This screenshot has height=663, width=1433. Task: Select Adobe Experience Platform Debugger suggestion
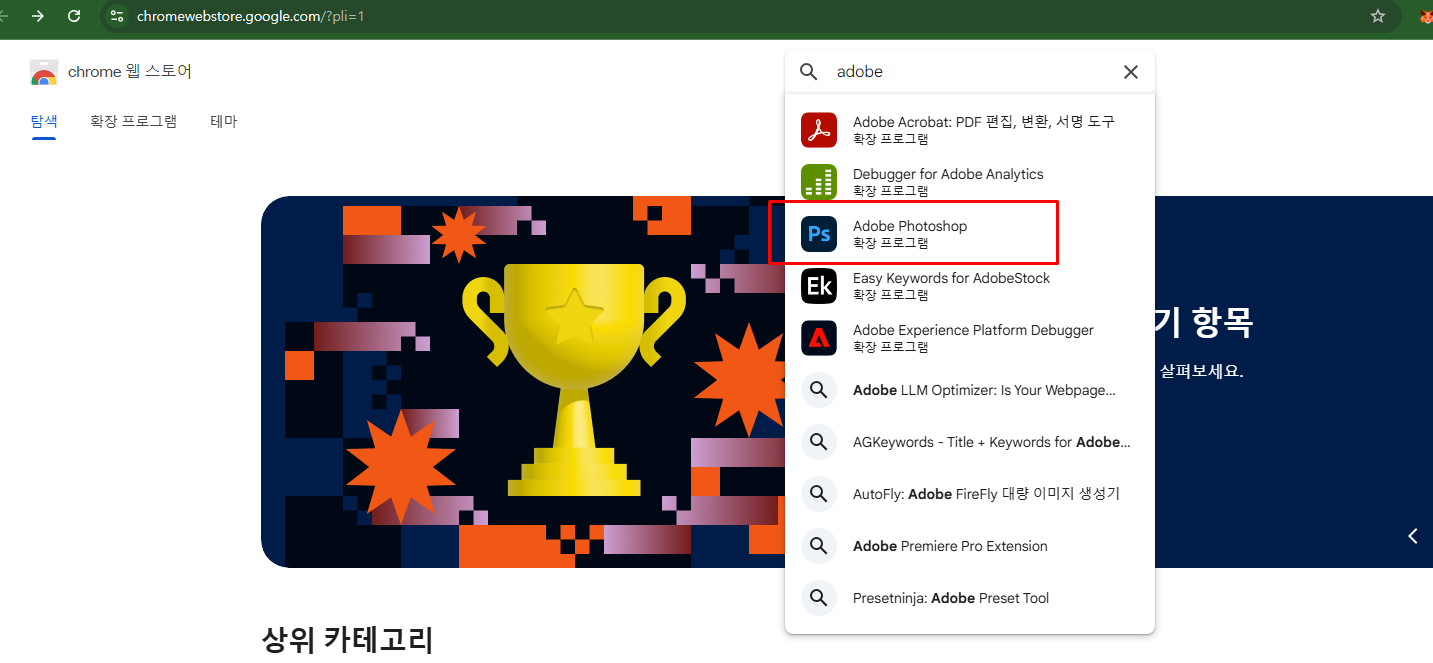(x=970, y=338)
